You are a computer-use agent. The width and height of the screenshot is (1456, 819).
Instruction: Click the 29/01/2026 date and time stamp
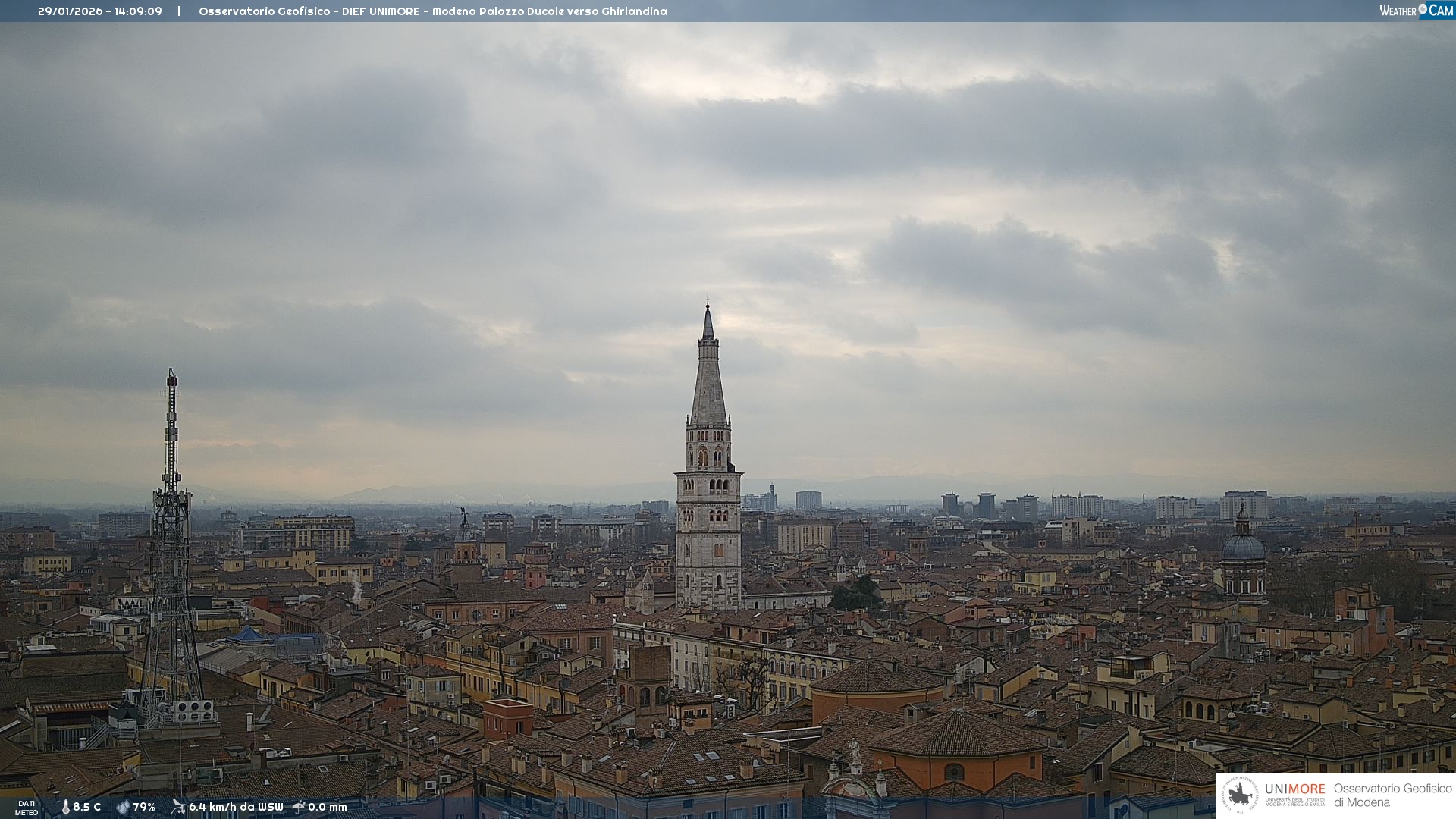[x=100, y=11]
